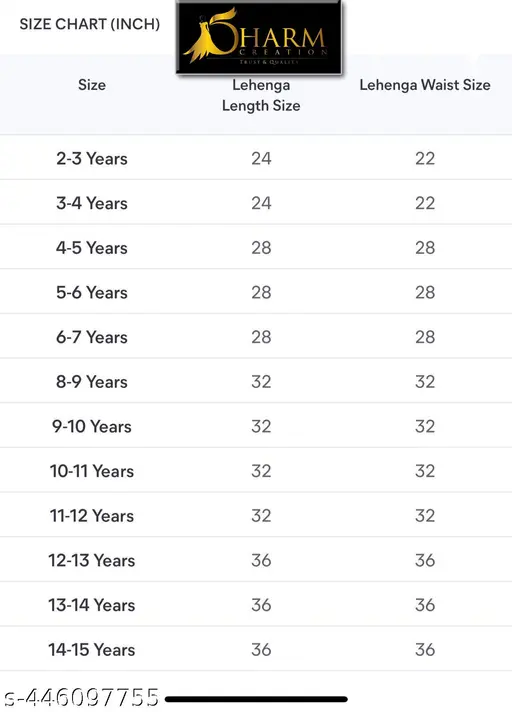This screenshot has width=512, height=712.
Task: Select the 2-3 Years size row
Action: [256, 158]
